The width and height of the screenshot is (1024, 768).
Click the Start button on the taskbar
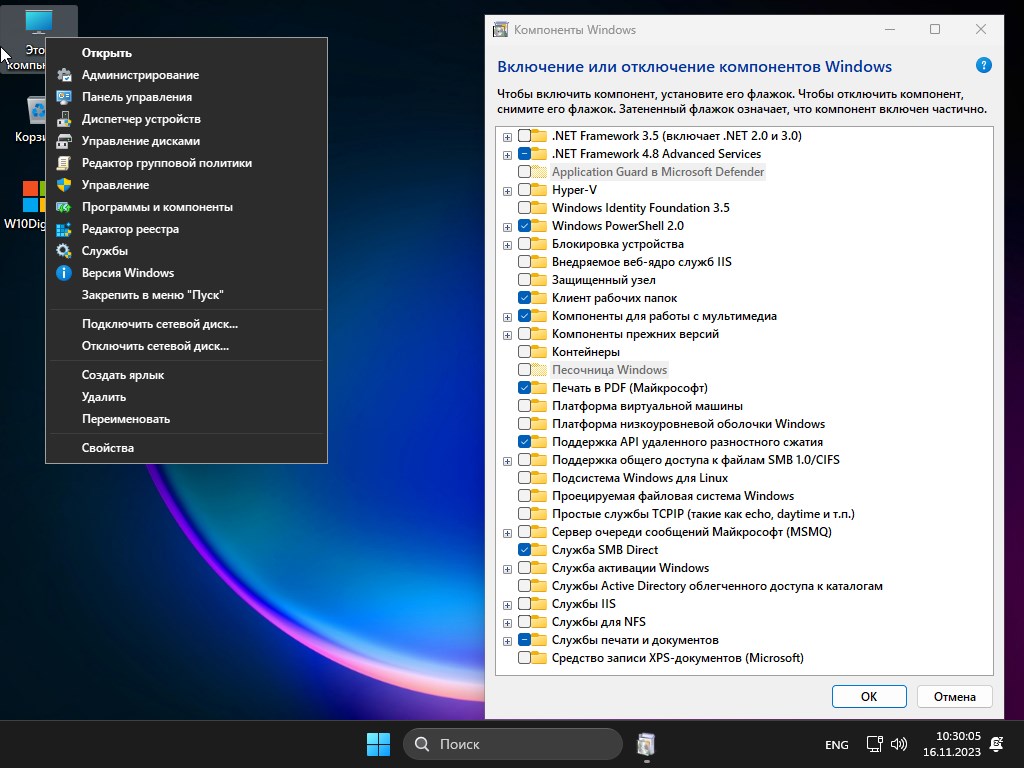[378, 744]
